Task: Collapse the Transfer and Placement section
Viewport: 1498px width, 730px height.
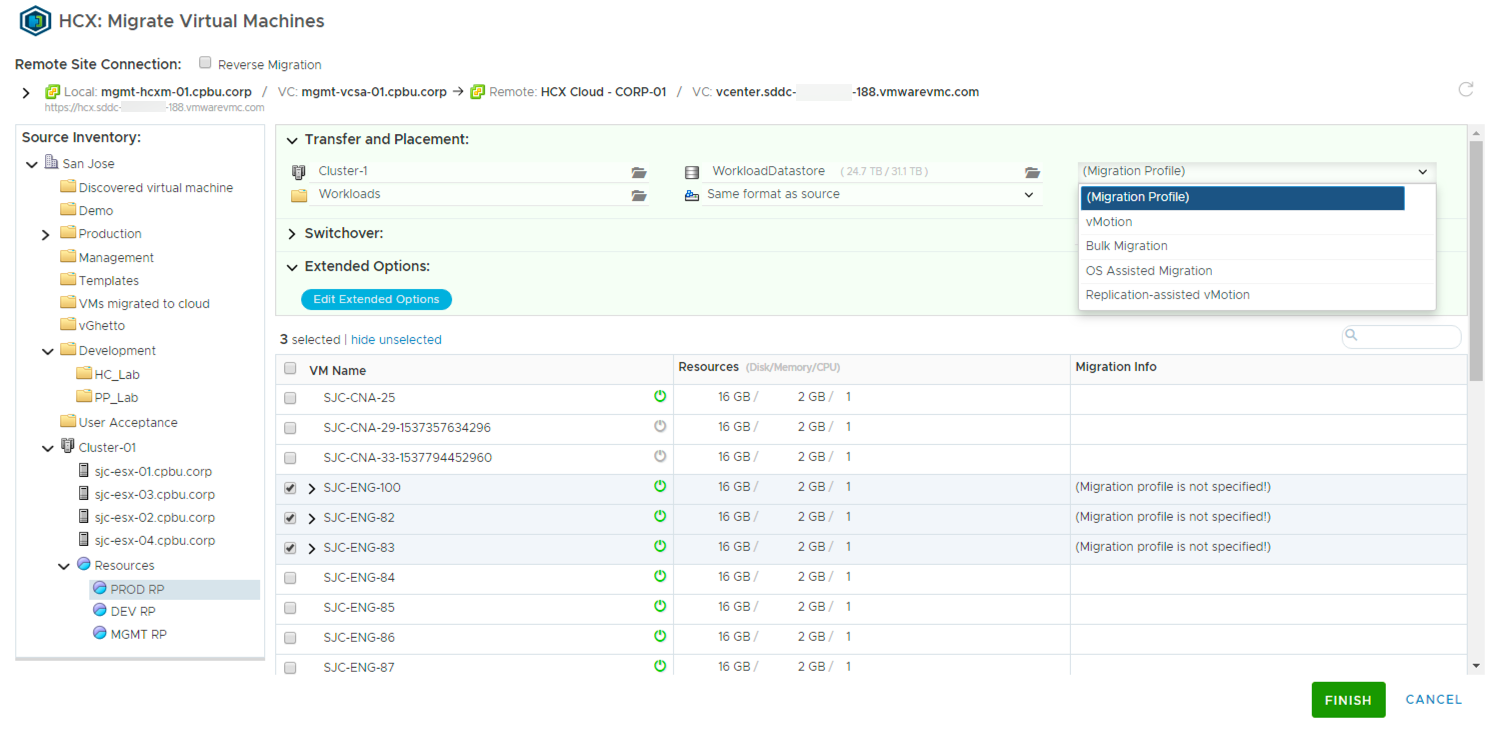Action: point(292,140)
